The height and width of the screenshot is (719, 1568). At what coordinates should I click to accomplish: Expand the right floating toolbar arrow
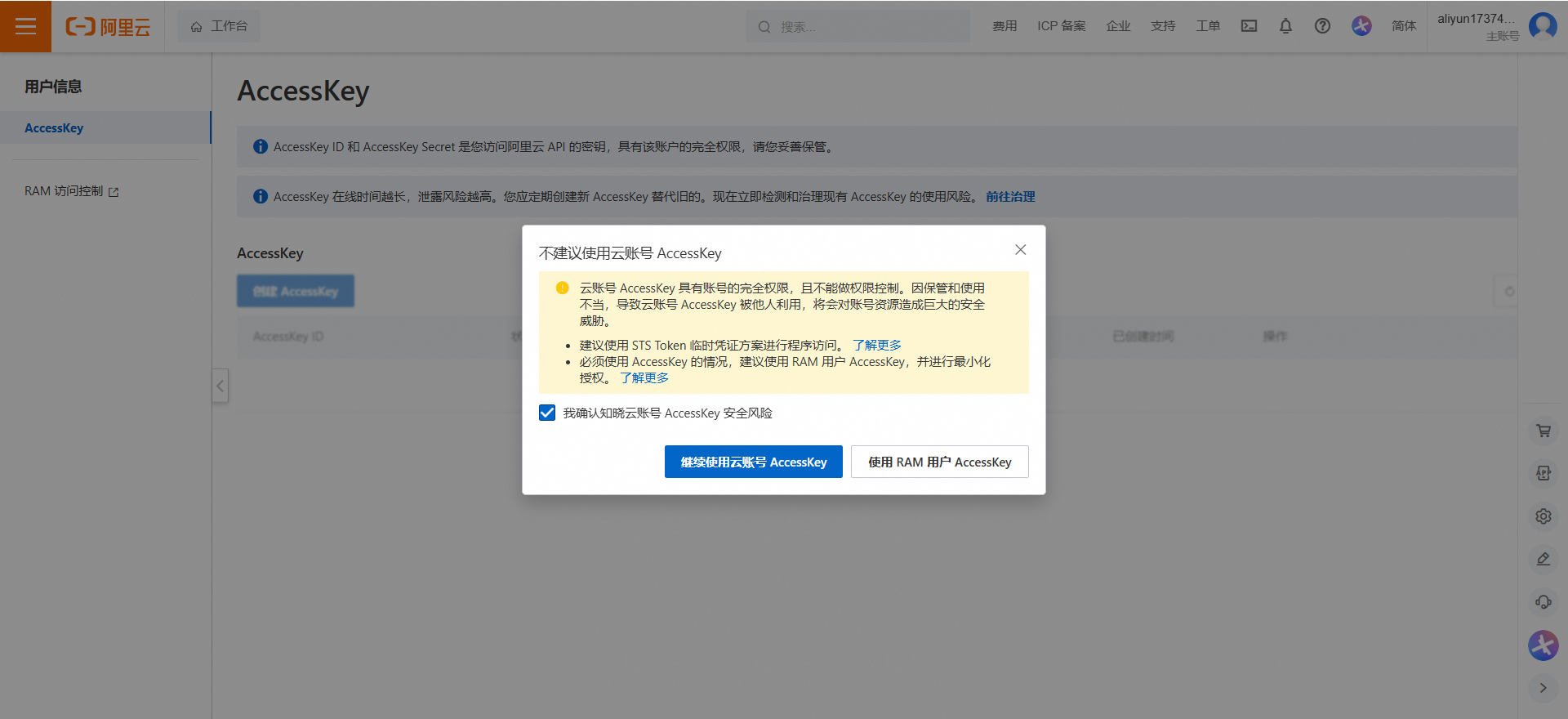[1543, 688]
